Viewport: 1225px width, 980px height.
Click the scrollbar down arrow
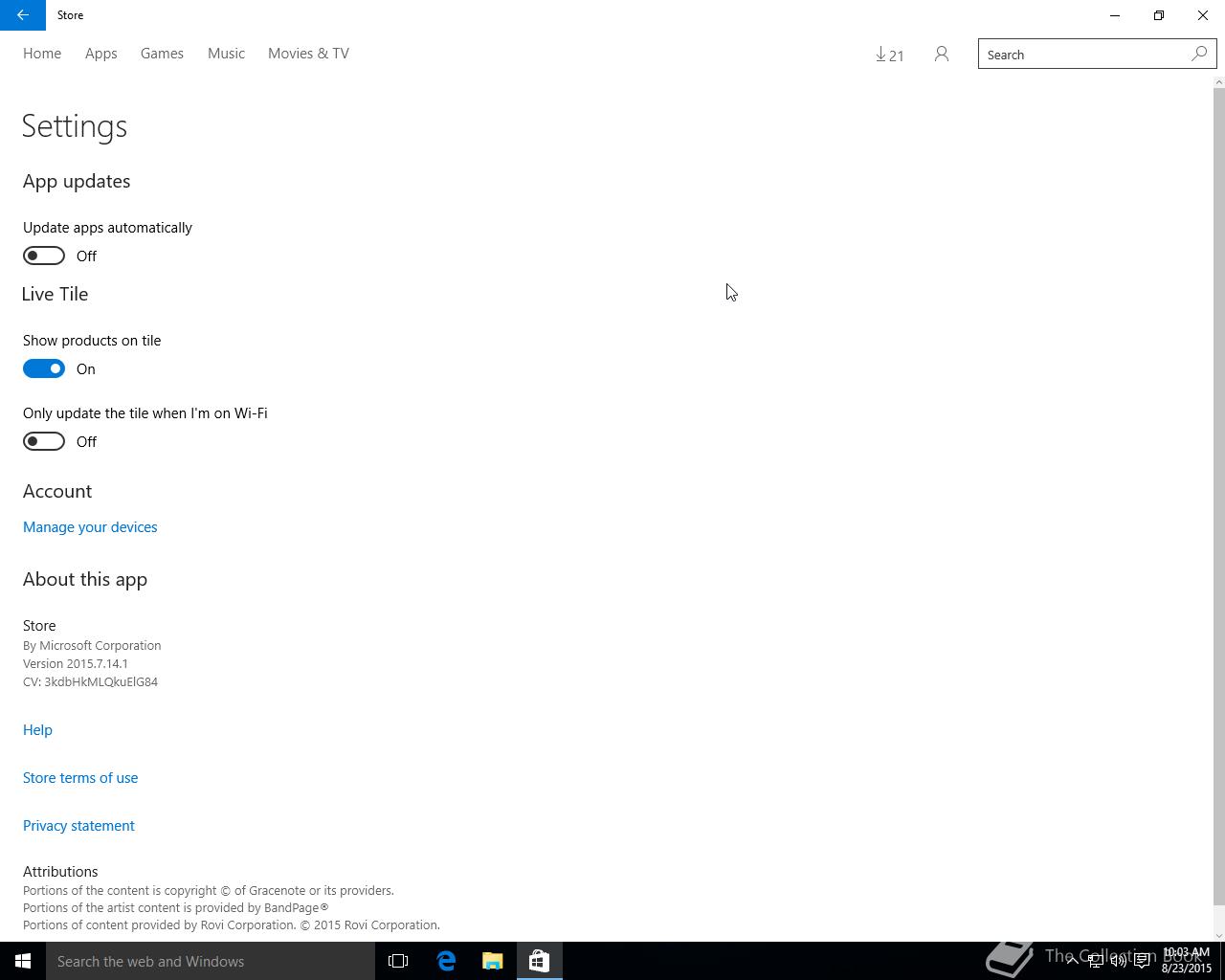tap(1218, 935)
